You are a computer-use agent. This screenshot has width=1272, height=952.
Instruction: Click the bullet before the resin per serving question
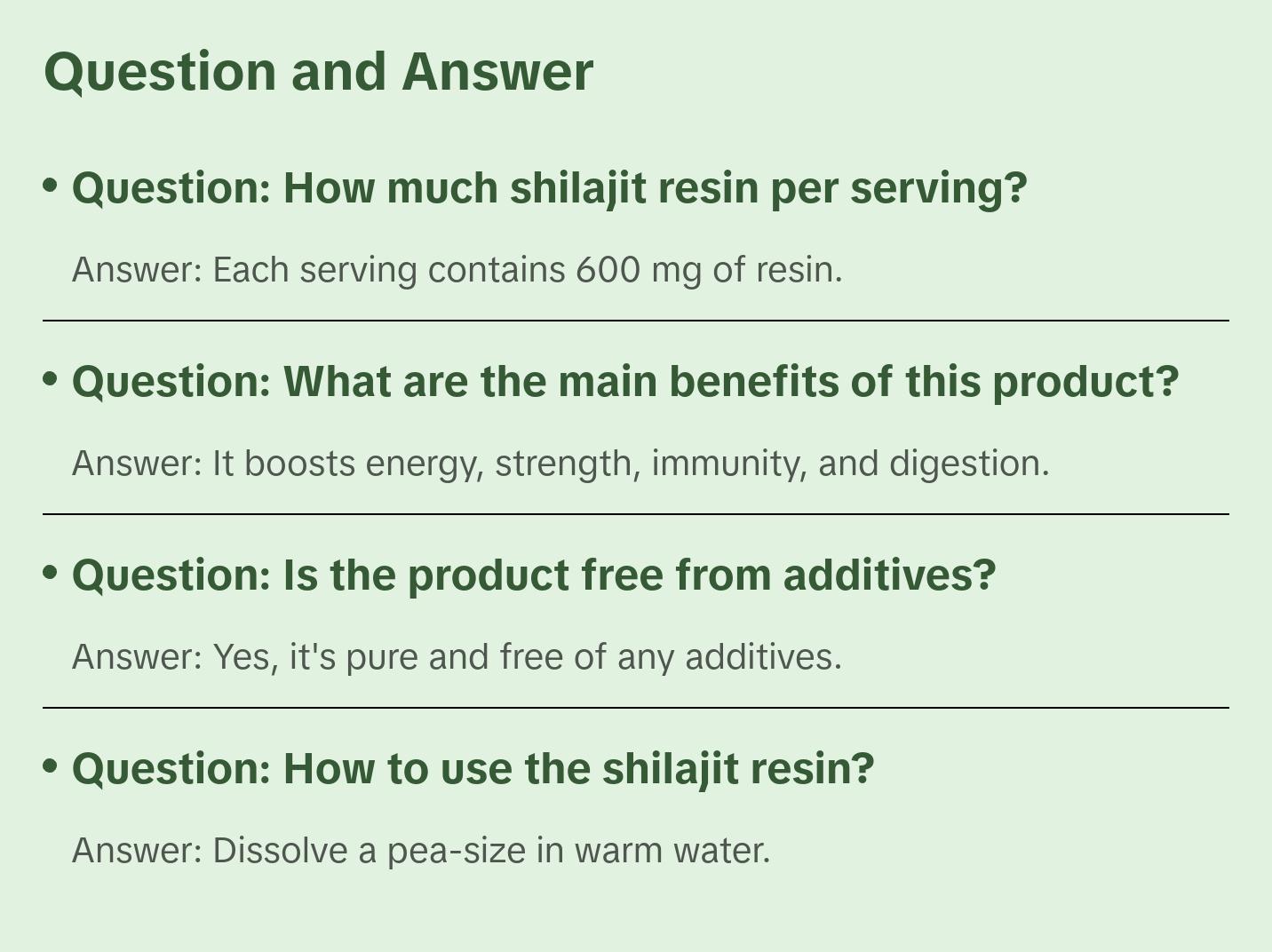click(x=51, y=186)
